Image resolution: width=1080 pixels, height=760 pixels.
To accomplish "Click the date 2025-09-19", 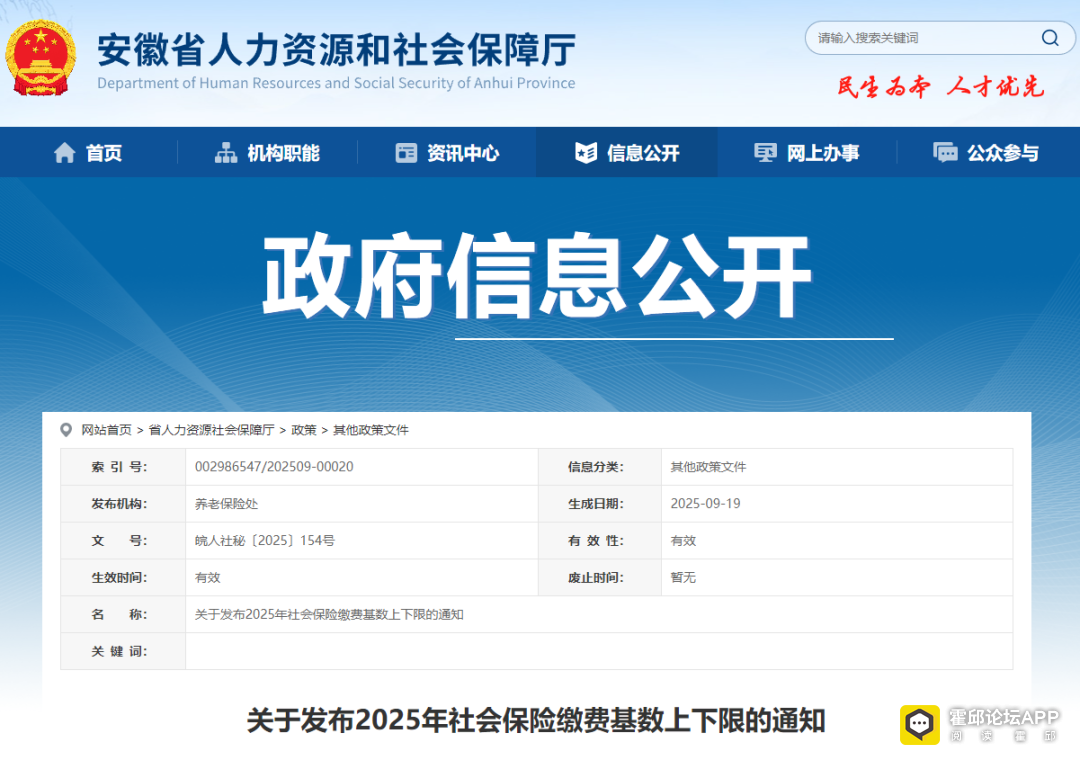I will click(x=705, y=504).
